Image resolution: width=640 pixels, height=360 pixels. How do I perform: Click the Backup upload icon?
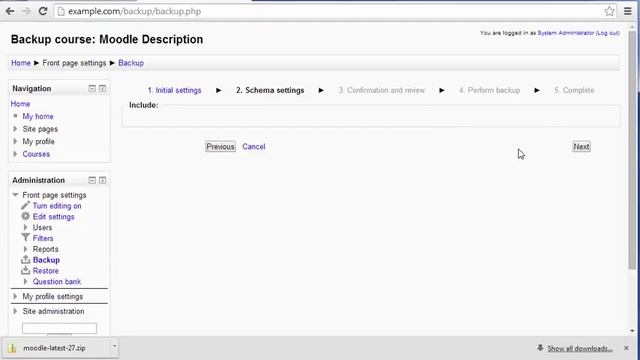tap(25, 260)
